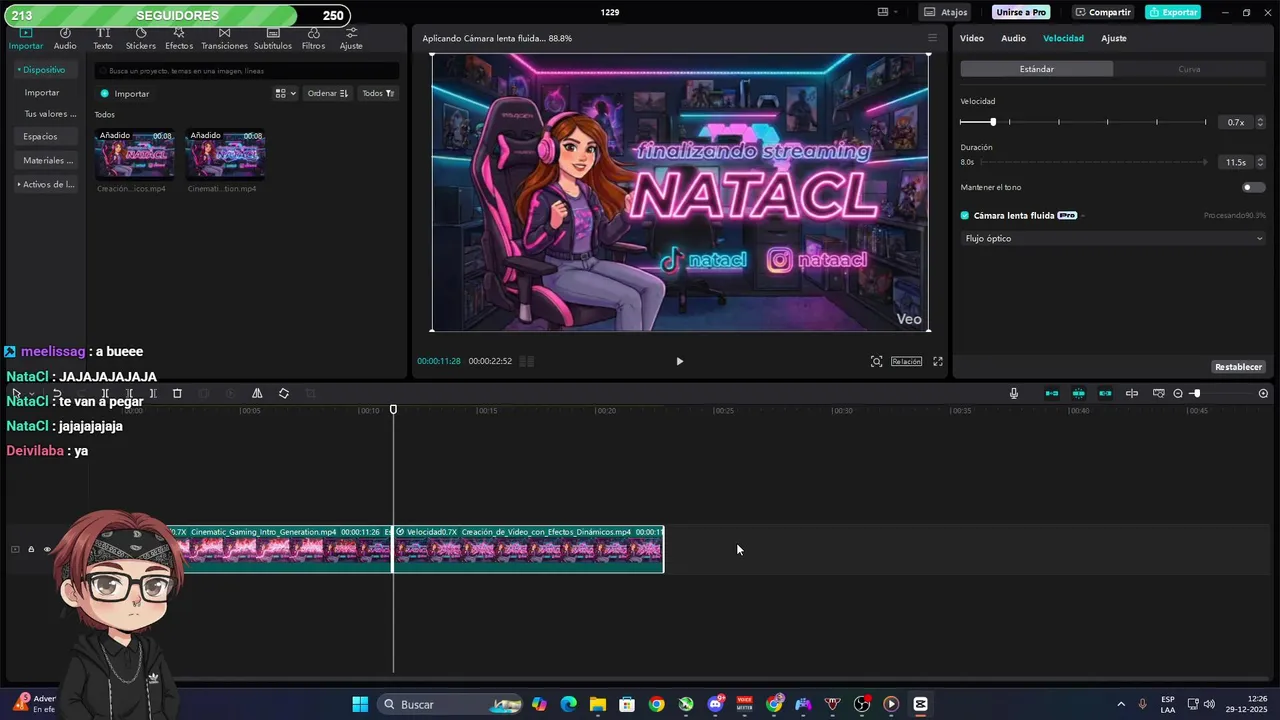Open the select tool mode dropdown arrow

point(30,394)
